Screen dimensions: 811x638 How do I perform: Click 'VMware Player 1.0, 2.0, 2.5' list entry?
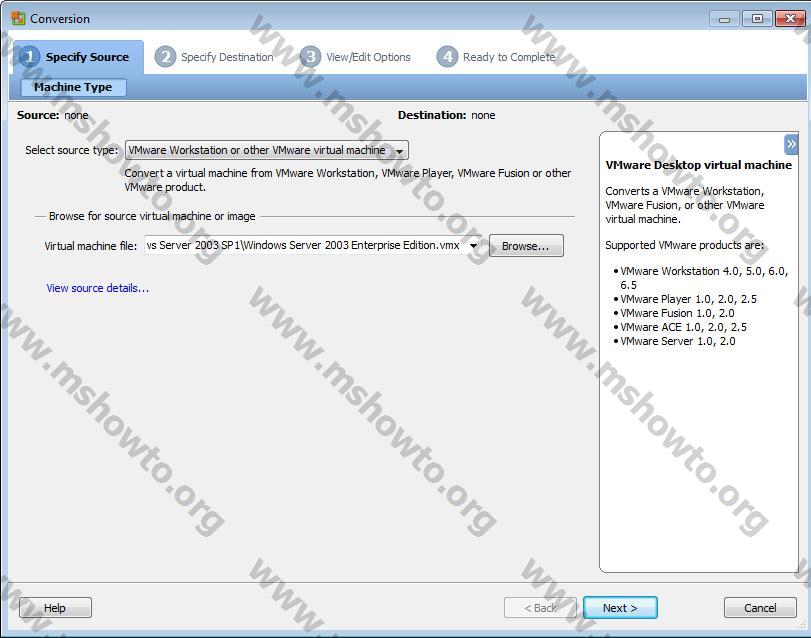point(688,299)
